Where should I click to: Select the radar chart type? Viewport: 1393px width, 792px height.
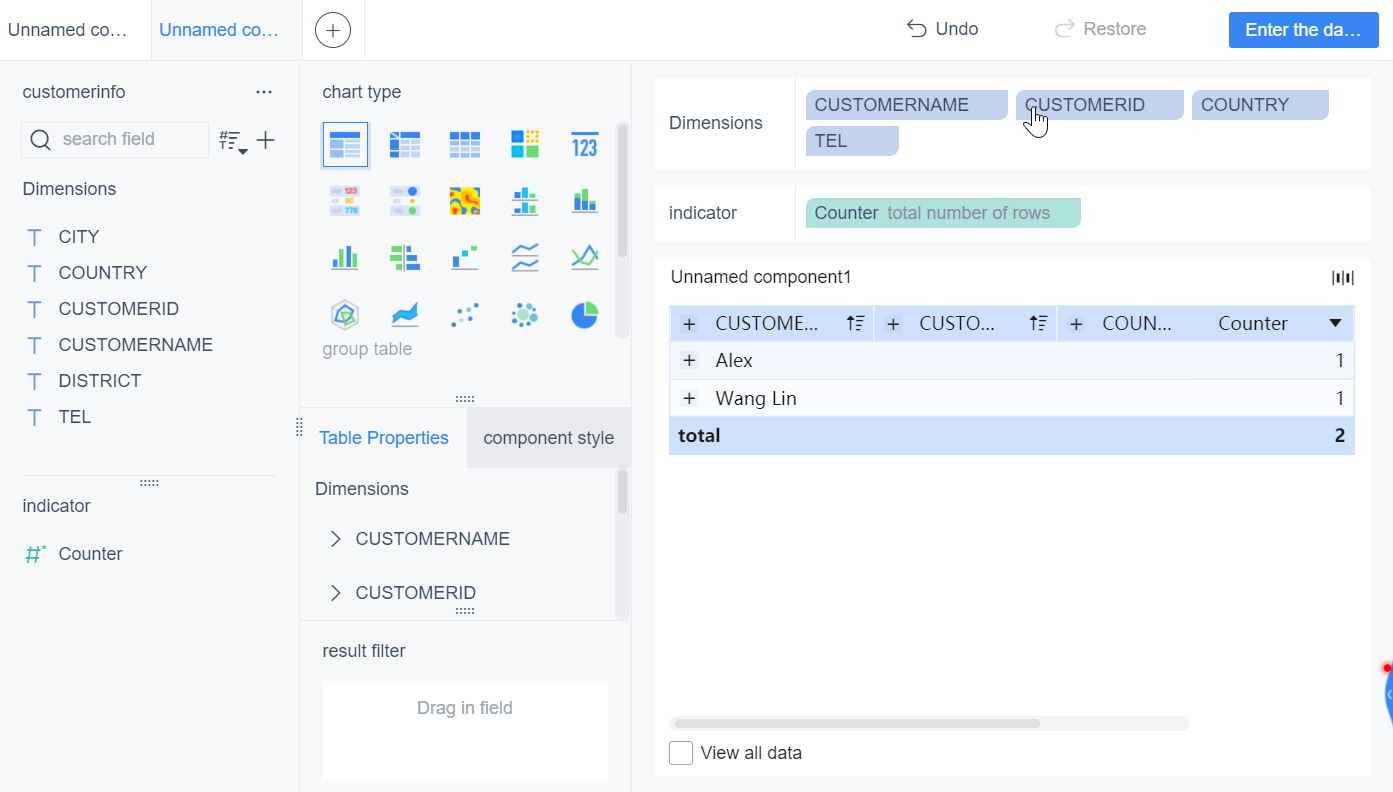(x=345, y=314)
